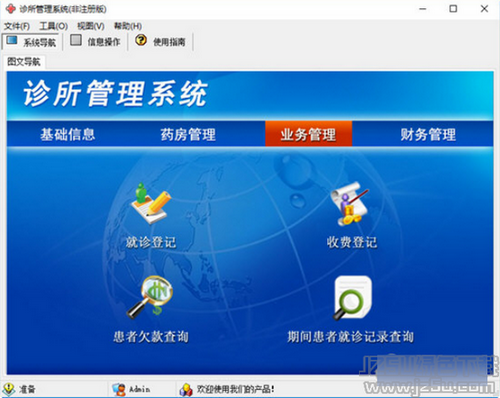The width and height of the screenshot is (500, 398).
Task: Click the Admin user icon in status bar
Action: coord(119,389)
